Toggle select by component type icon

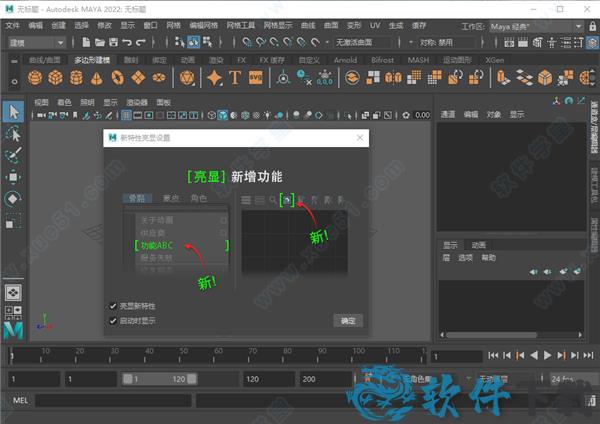[x=207, y=42]
